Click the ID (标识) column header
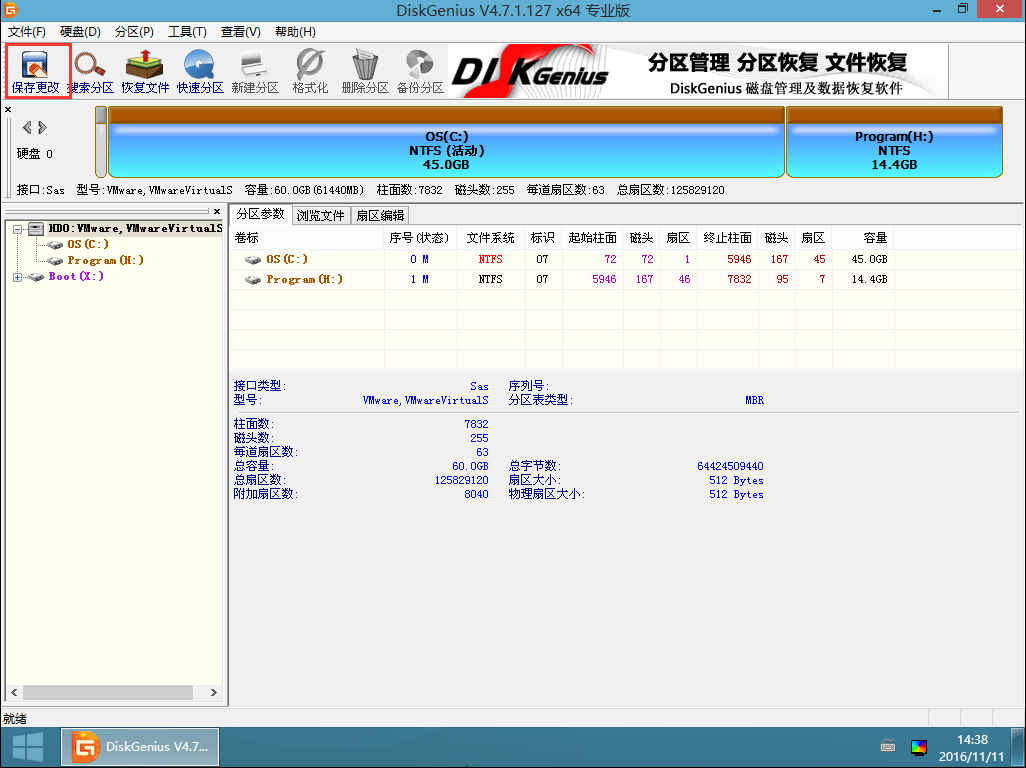 click(x=543, y=238)
